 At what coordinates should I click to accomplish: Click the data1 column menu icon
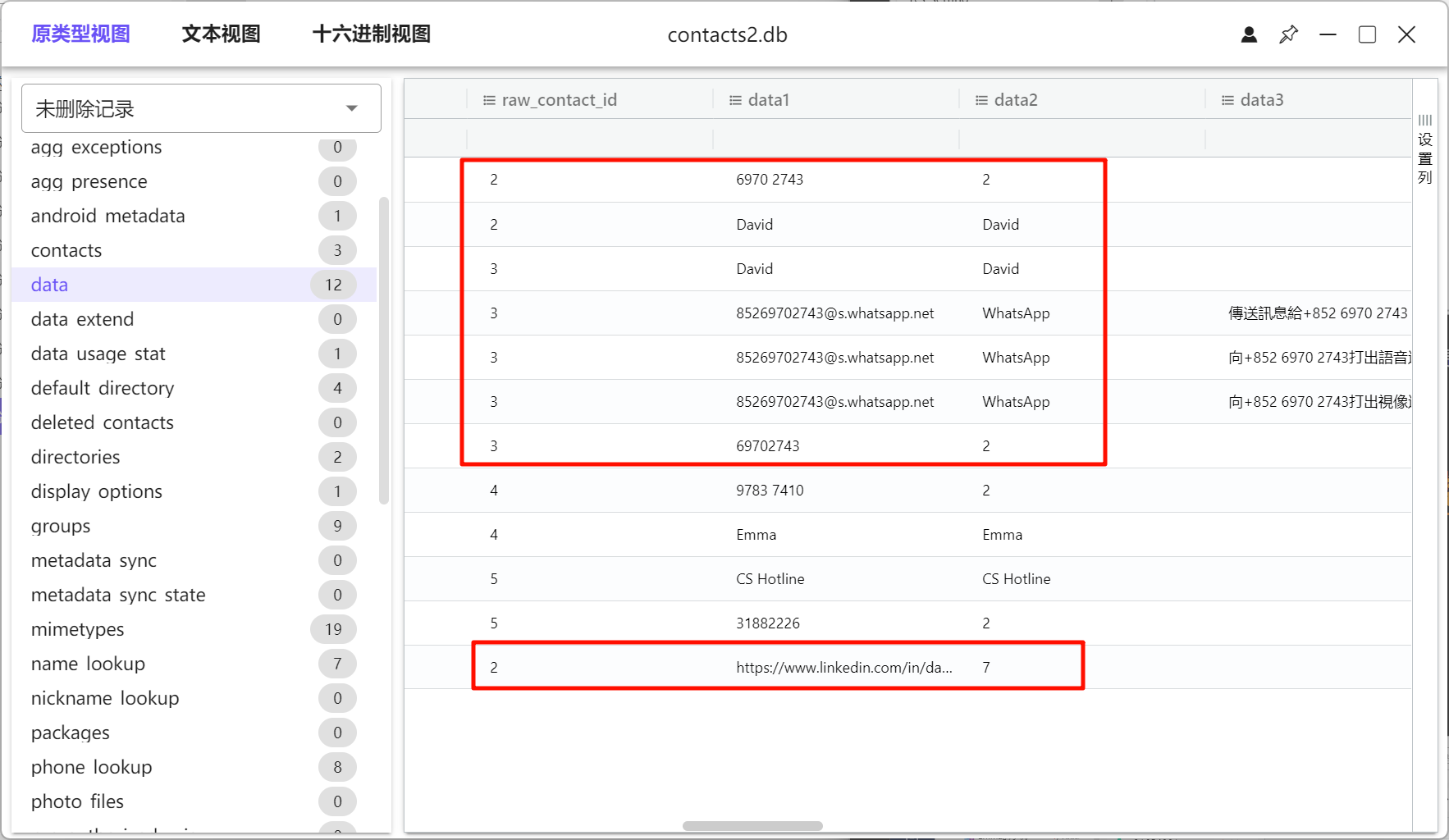pos(735,100)
